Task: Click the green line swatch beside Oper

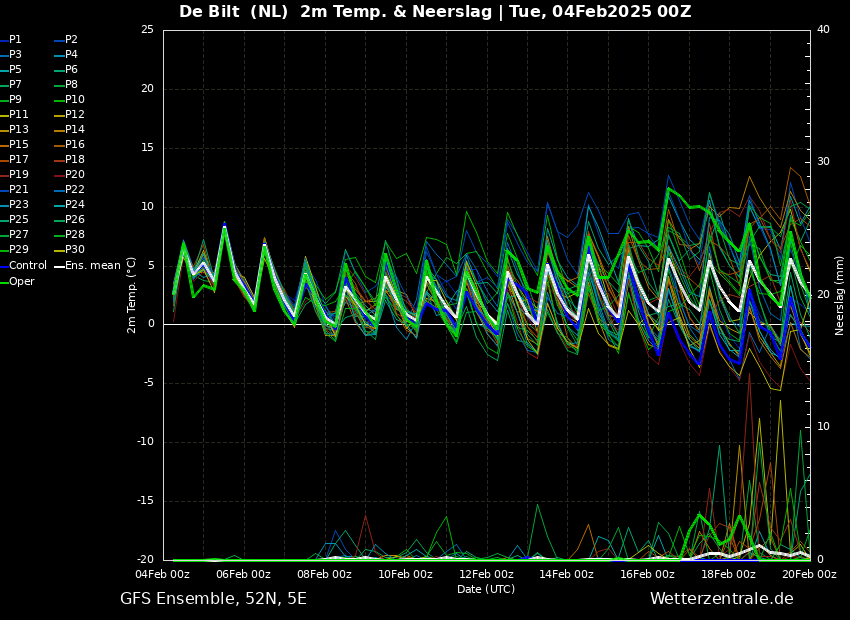Action: click(x=4, y=281)
